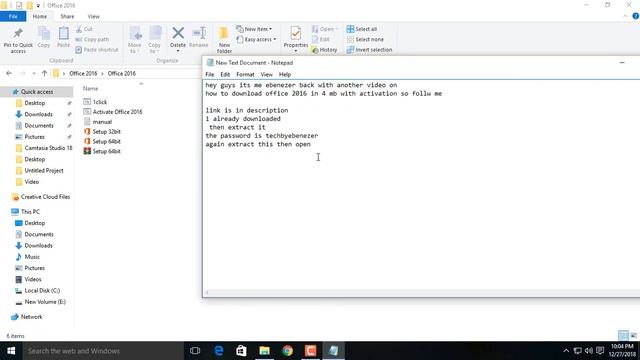Click the Properties ribbon icon

(296, 39)
